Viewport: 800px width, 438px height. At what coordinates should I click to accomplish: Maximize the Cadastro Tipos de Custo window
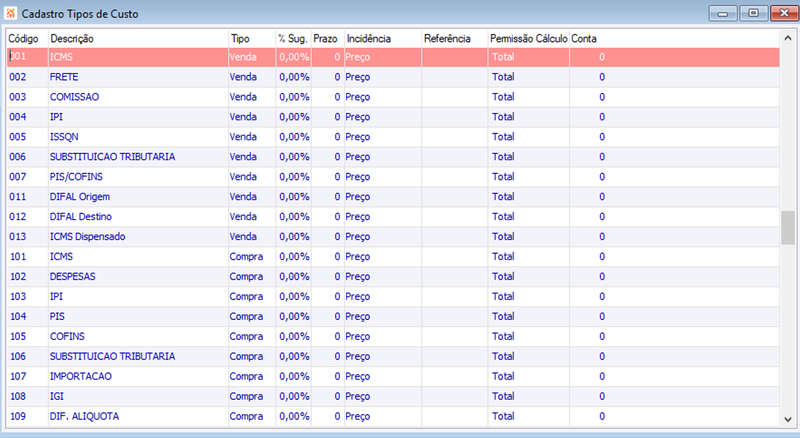click(x=754, y=13)
